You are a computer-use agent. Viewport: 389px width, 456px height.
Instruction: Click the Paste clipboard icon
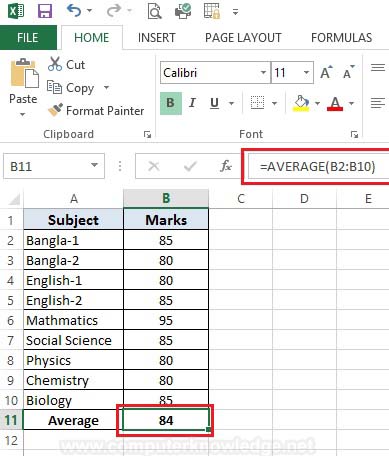point(24,73)
